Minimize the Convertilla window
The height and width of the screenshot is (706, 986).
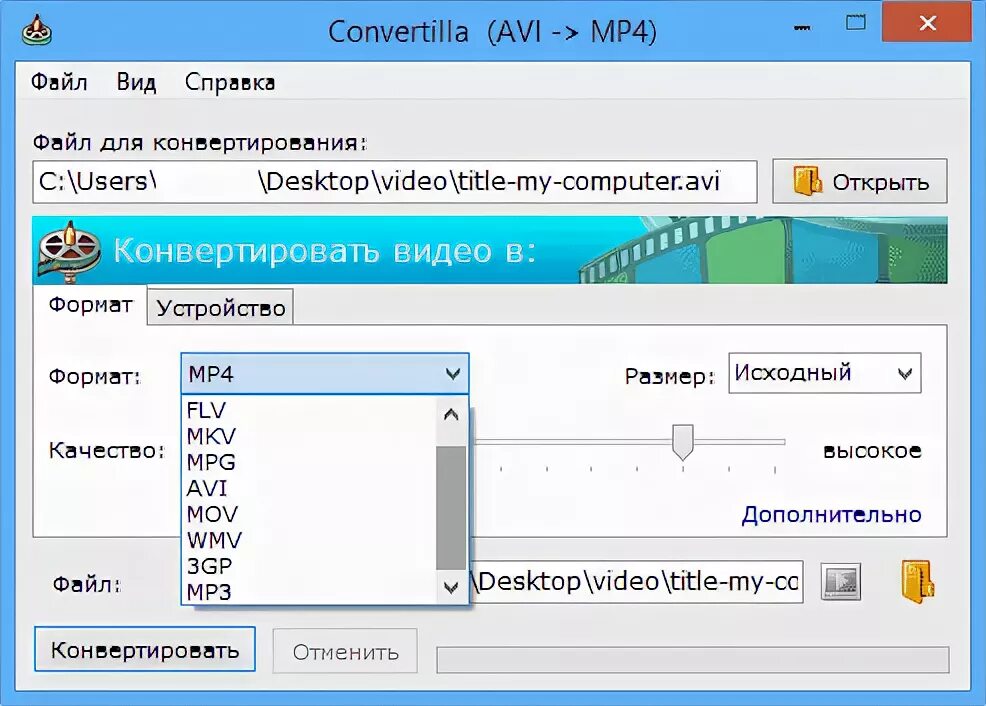tap(802, 27)
